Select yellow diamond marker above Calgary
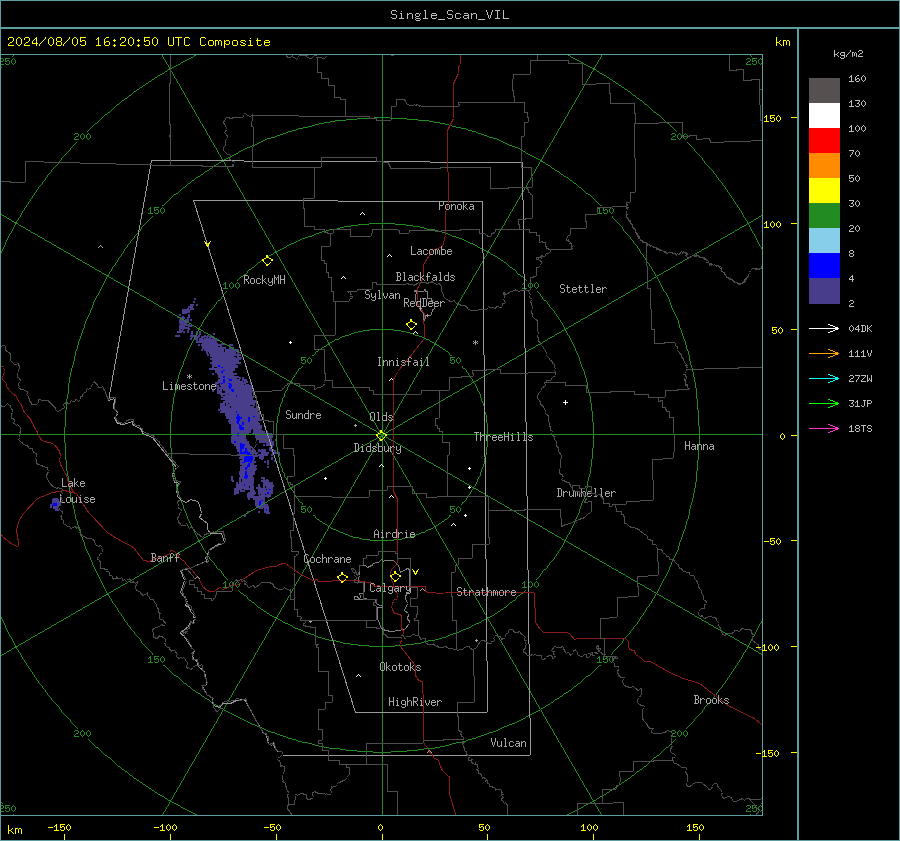The width and height of the screenshot is (900, 841). pyautogui.click(x=395, y=576)
